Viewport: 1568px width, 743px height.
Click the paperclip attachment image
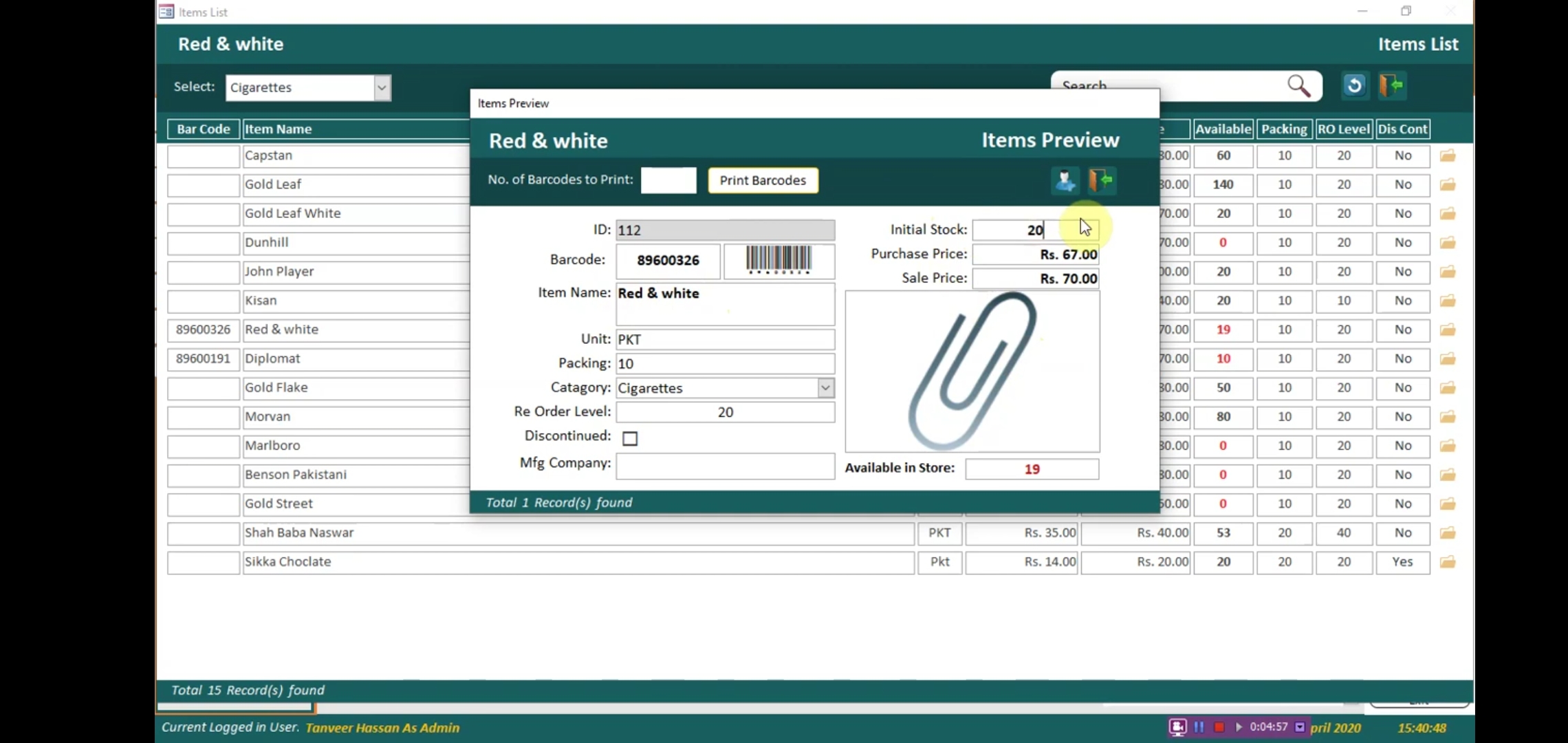(x=972, y=371)
